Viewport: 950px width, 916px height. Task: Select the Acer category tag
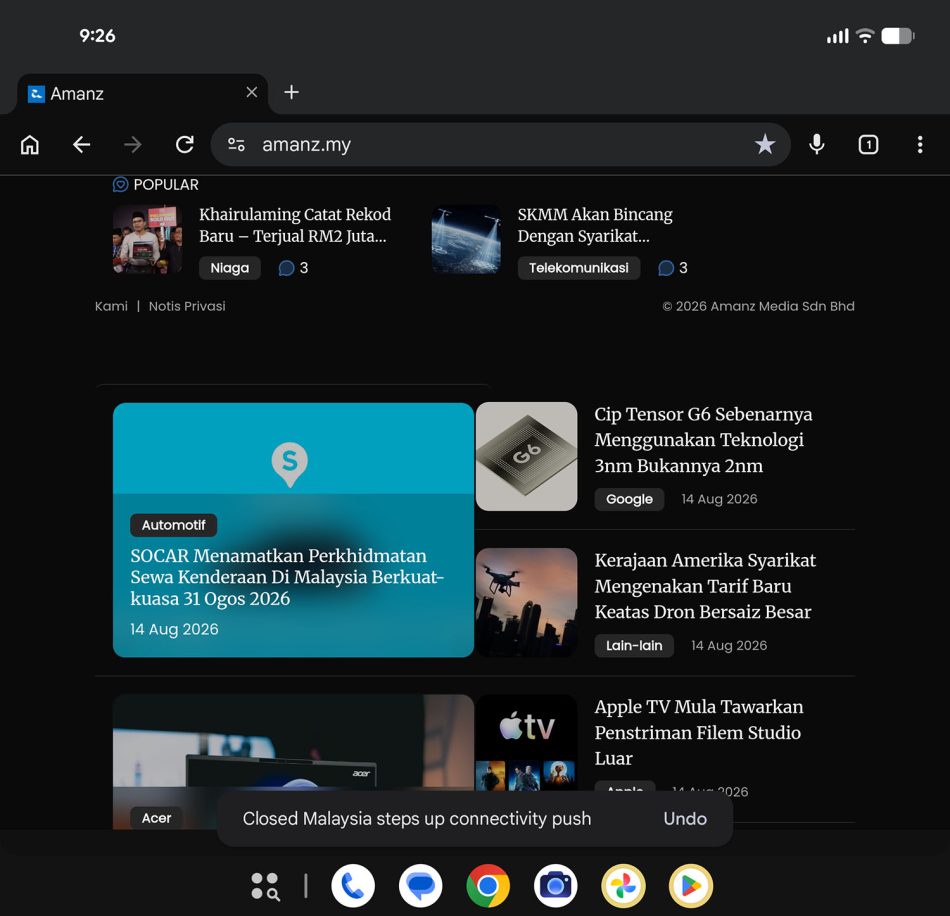[x=156, y=818]
